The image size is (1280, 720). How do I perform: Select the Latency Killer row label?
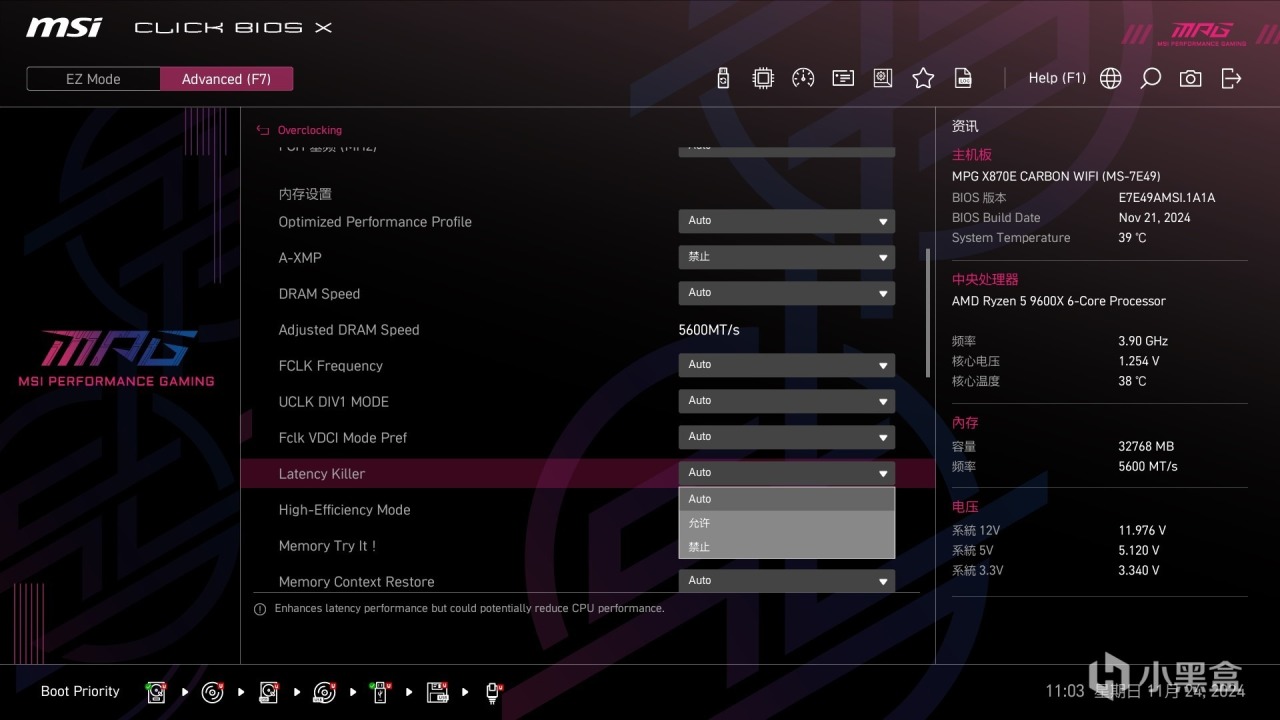[x=322, y=474]
